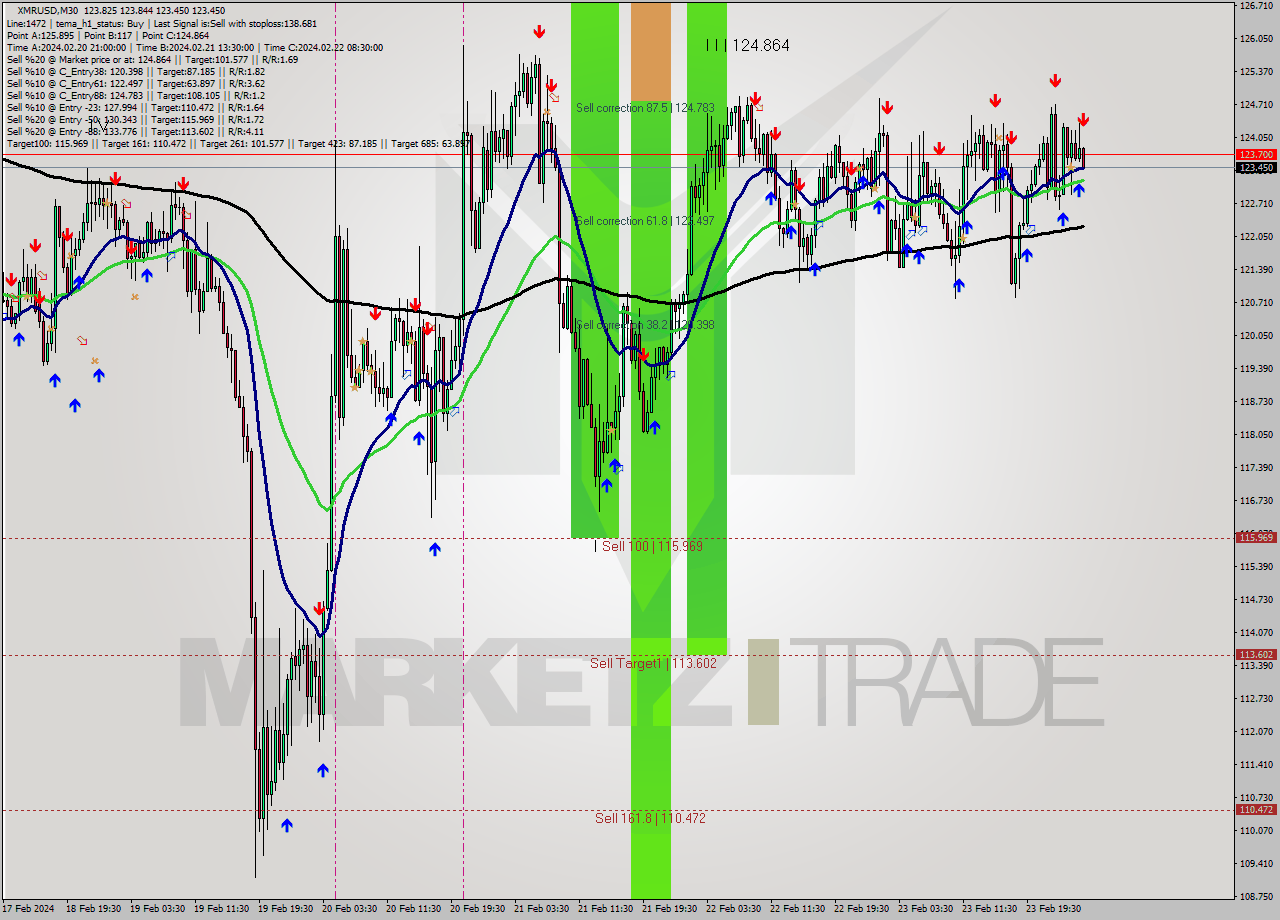
Task: Click the orange block atop the middle green band
Action: coord(651,50)
